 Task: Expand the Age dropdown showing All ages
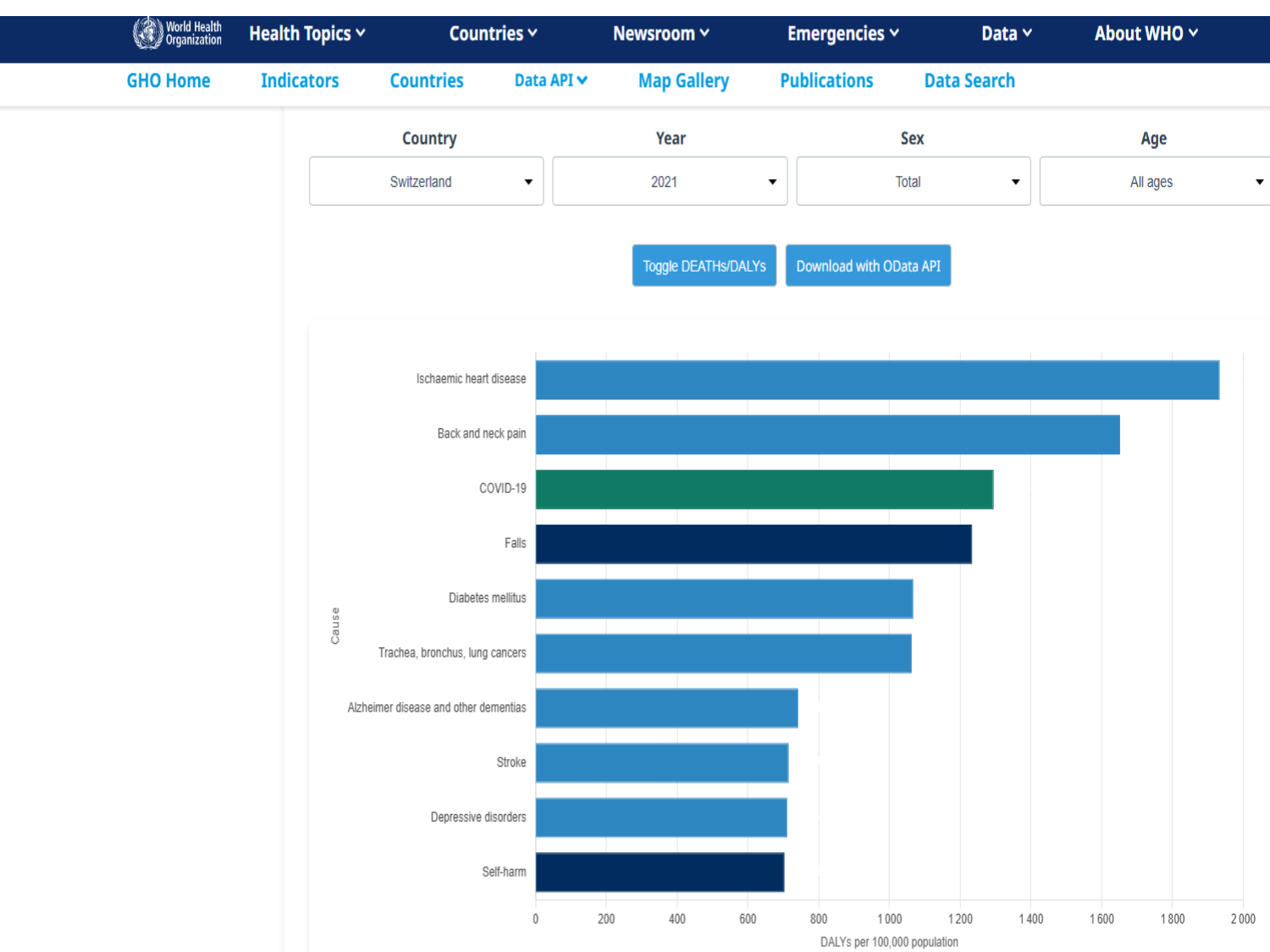1155,181
